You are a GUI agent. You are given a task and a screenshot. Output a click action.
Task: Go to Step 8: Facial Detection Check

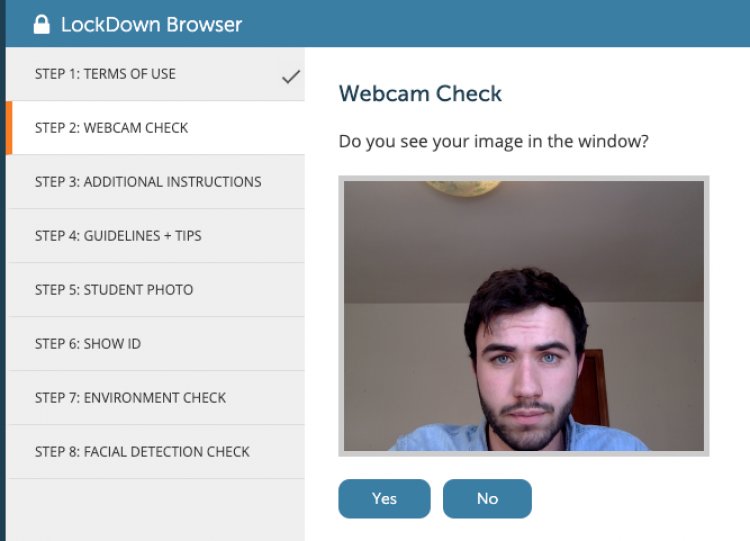coord(142,452)
